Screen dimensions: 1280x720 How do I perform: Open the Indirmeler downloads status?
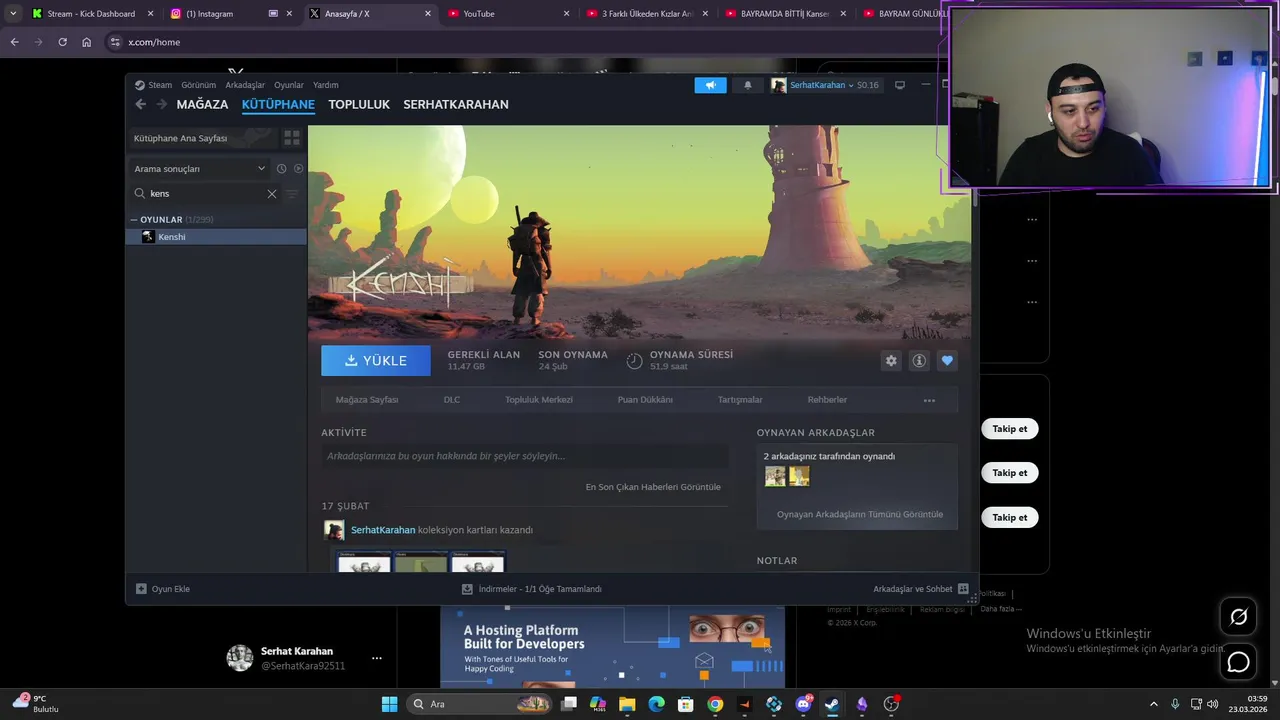tap(531, 589)
